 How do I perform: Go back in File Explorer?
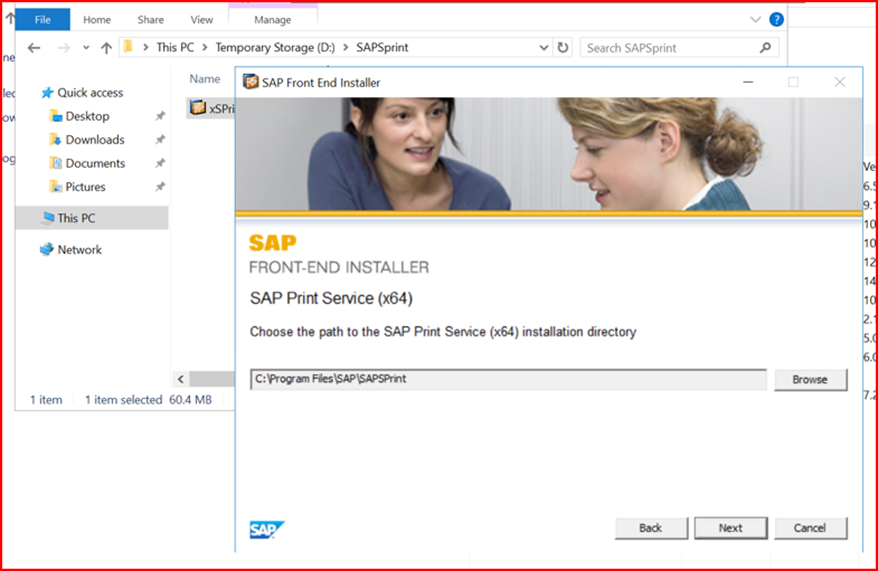[34, 48]
